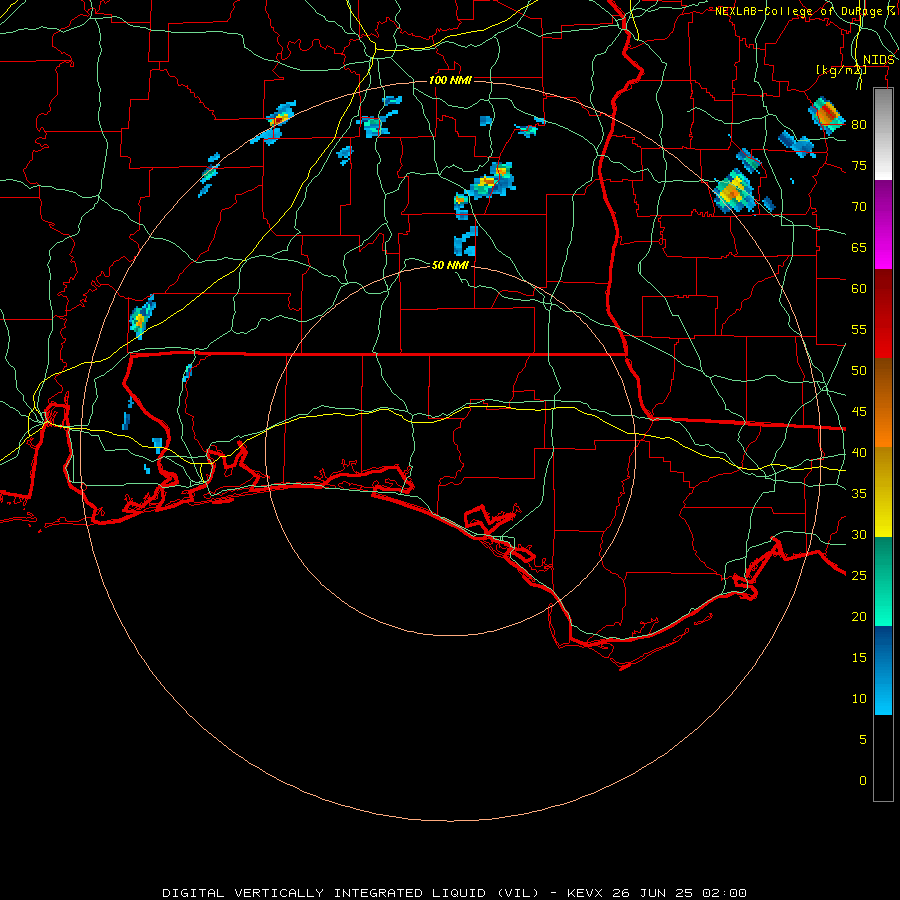The height and width of the screenshot is (900, 900).
Task: Click the 26 JUN 25 date in caption
Action: click(653, 893)
